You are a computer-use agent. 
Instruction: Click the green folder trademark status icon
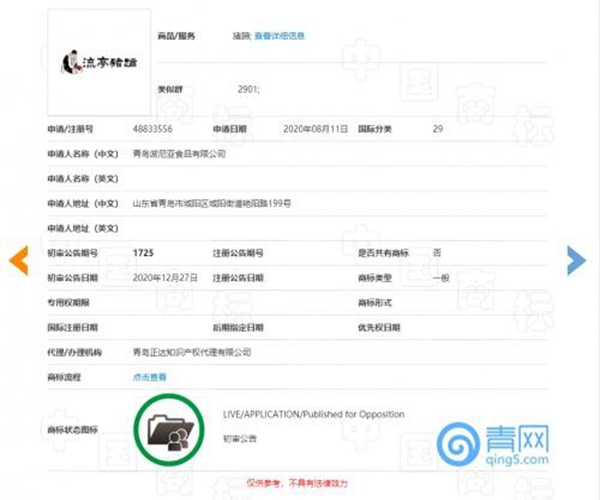click(169, 430)
